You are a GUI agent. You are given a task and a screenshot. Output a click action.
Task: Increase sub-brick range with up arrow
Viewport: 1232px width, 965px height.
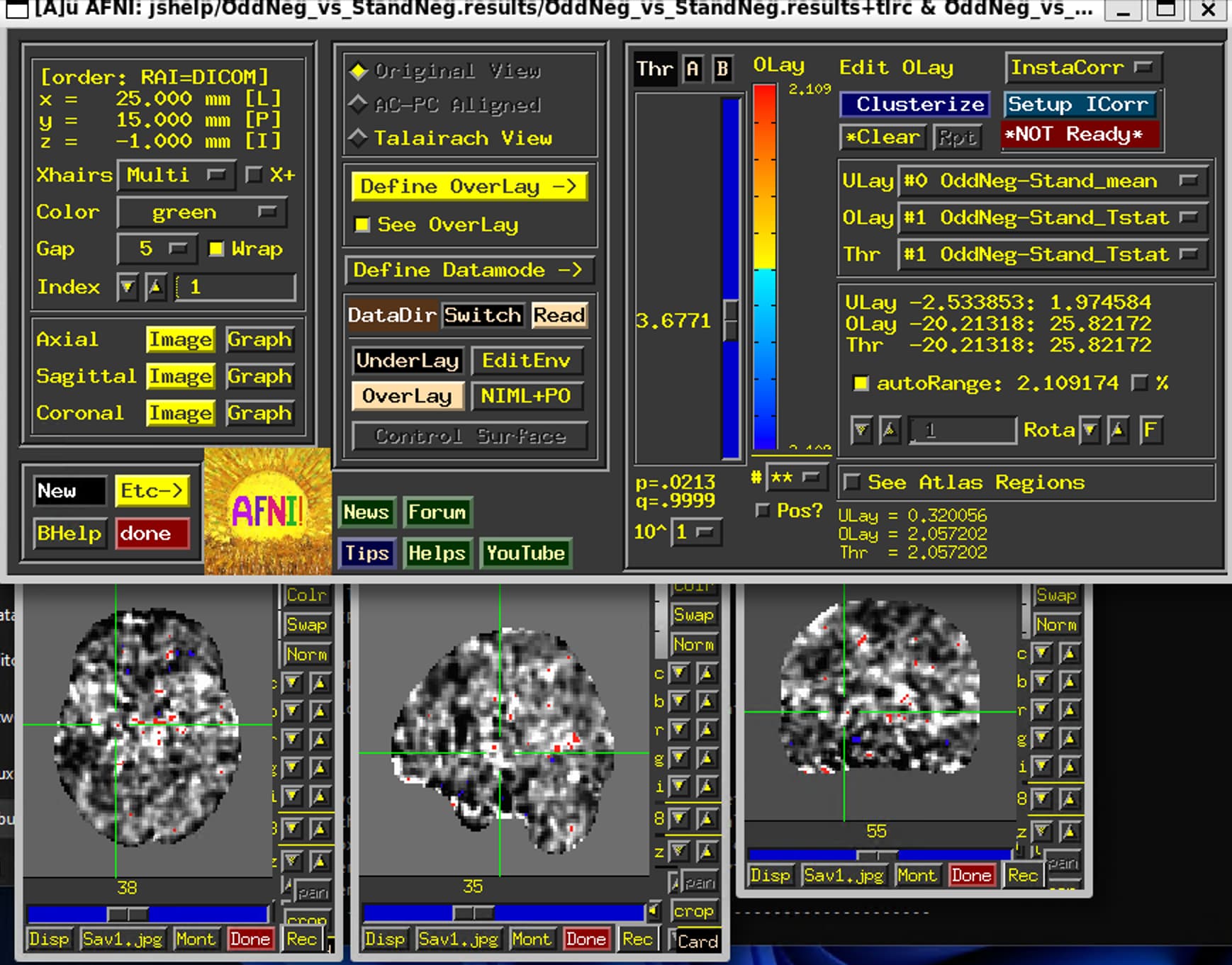coord(890,430)
